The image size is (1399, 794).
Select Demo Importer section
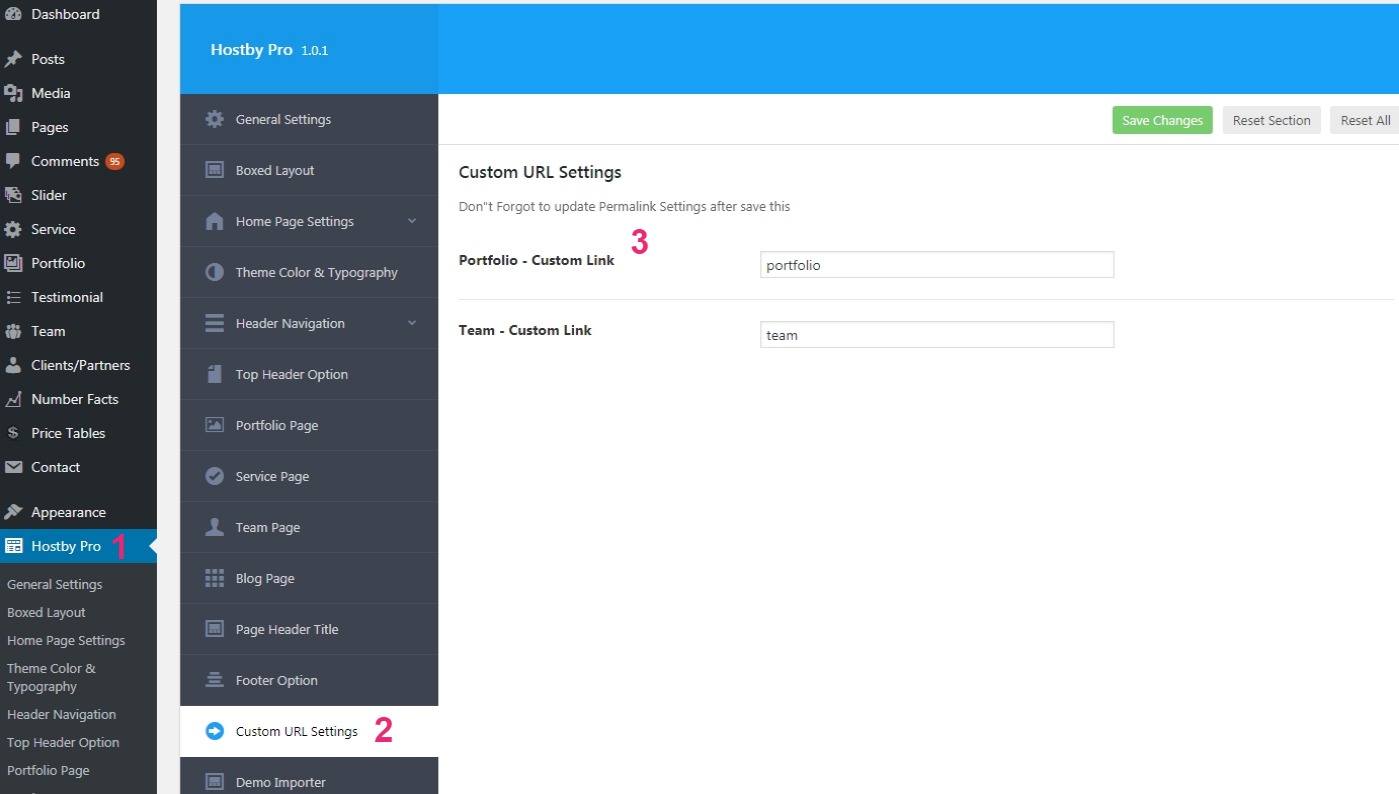tap(309, 778)
